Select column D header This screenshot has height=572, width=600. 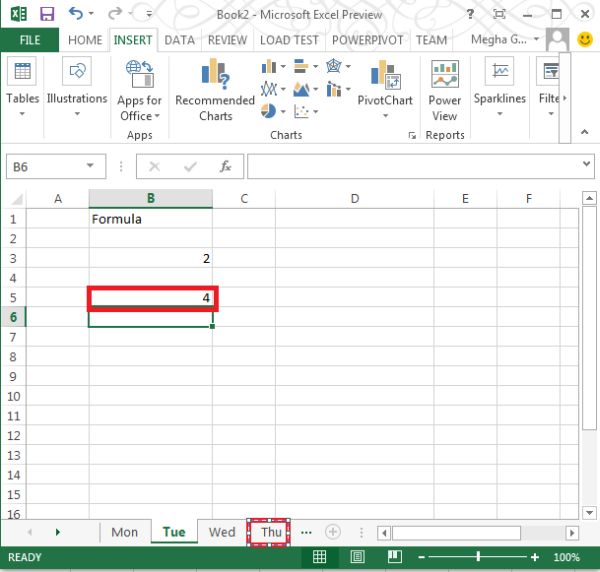point(355,199)
